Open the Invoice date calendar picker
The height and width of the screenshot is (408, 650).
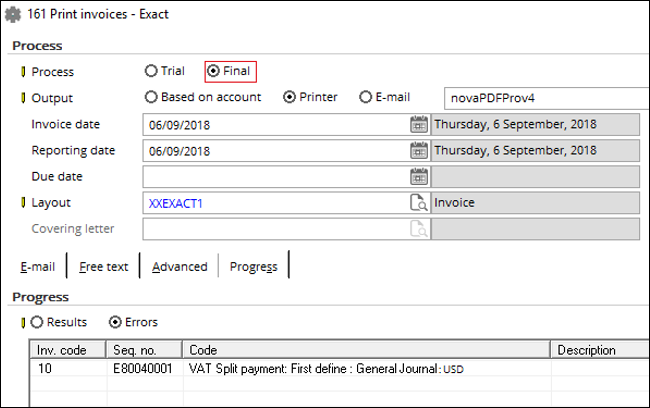point(419,125)
